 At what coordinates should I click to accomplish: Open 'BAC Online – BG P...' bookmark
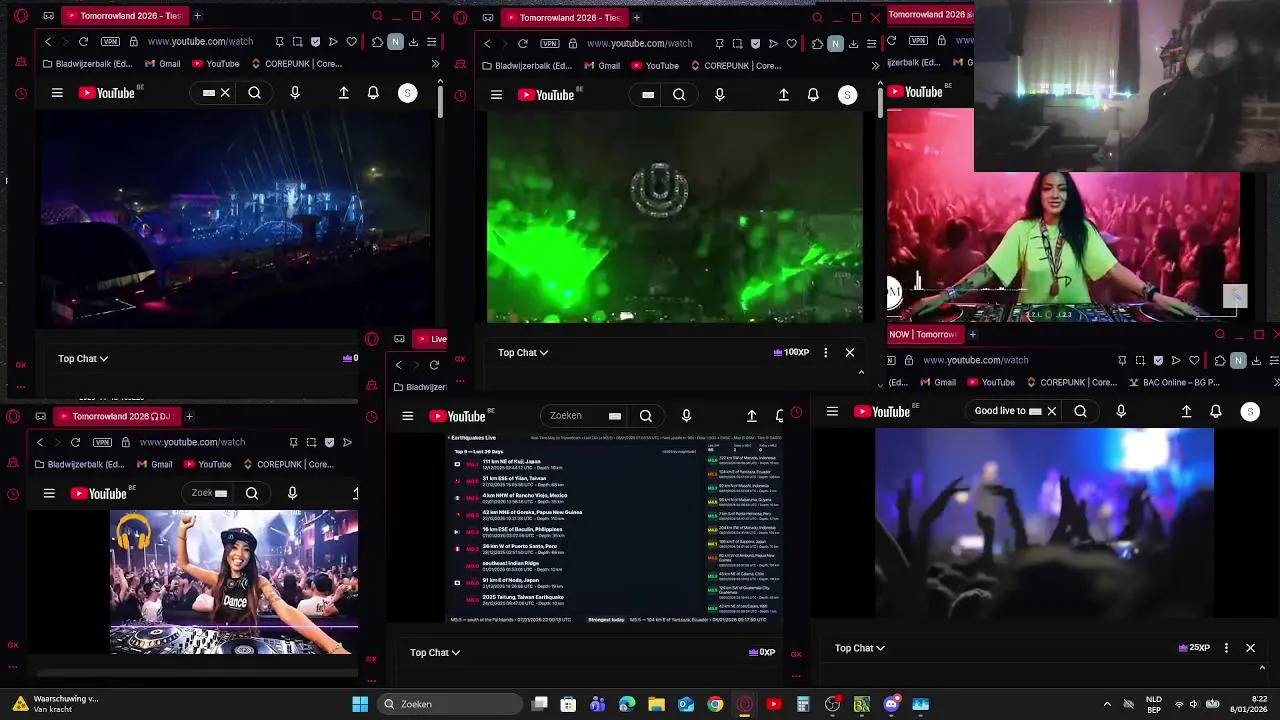tap(1173, 382)
